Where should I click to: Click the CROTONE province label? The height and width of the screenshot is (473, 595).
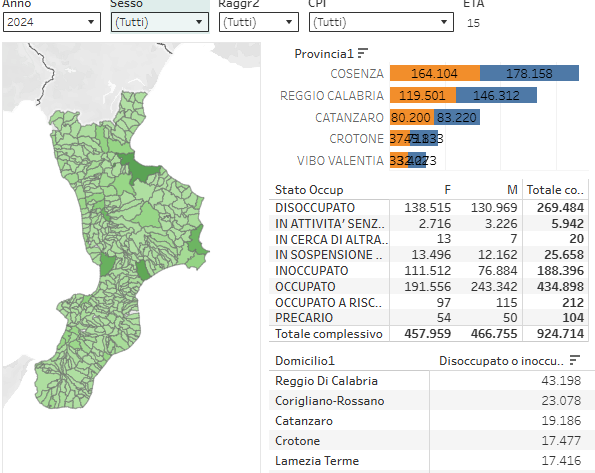(x=356, y=139)
